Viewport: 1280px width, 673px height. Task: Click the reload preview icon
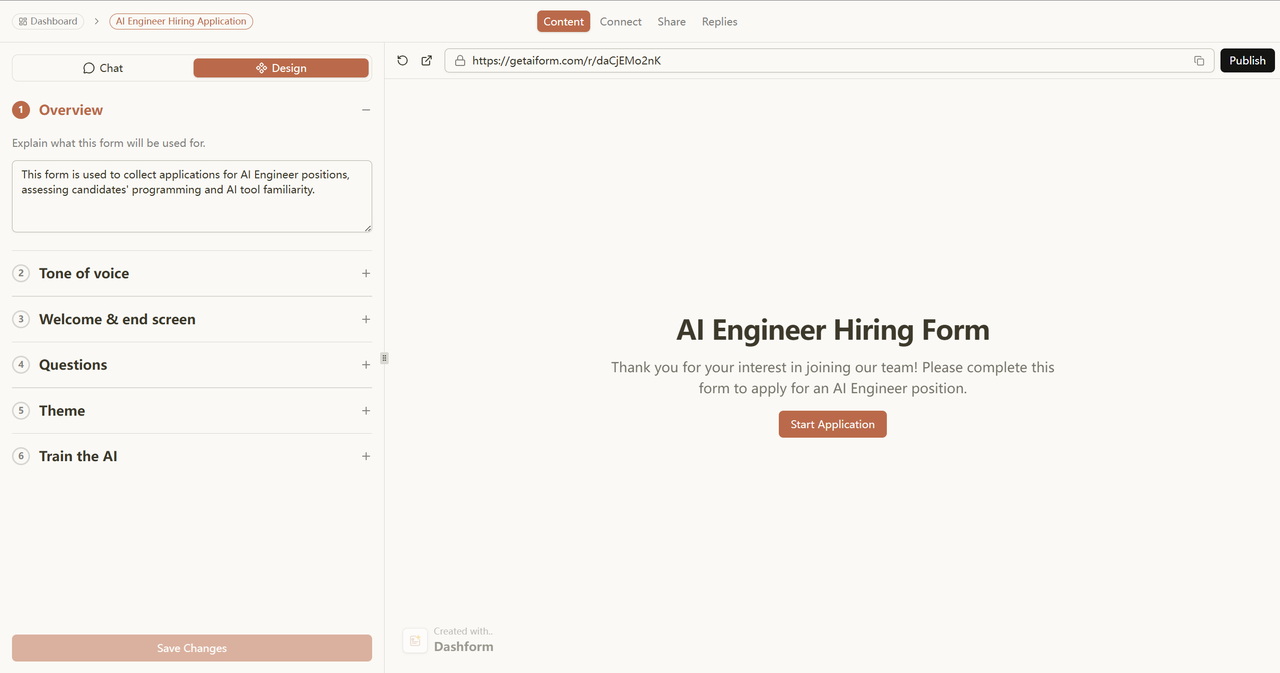[403, 61]
